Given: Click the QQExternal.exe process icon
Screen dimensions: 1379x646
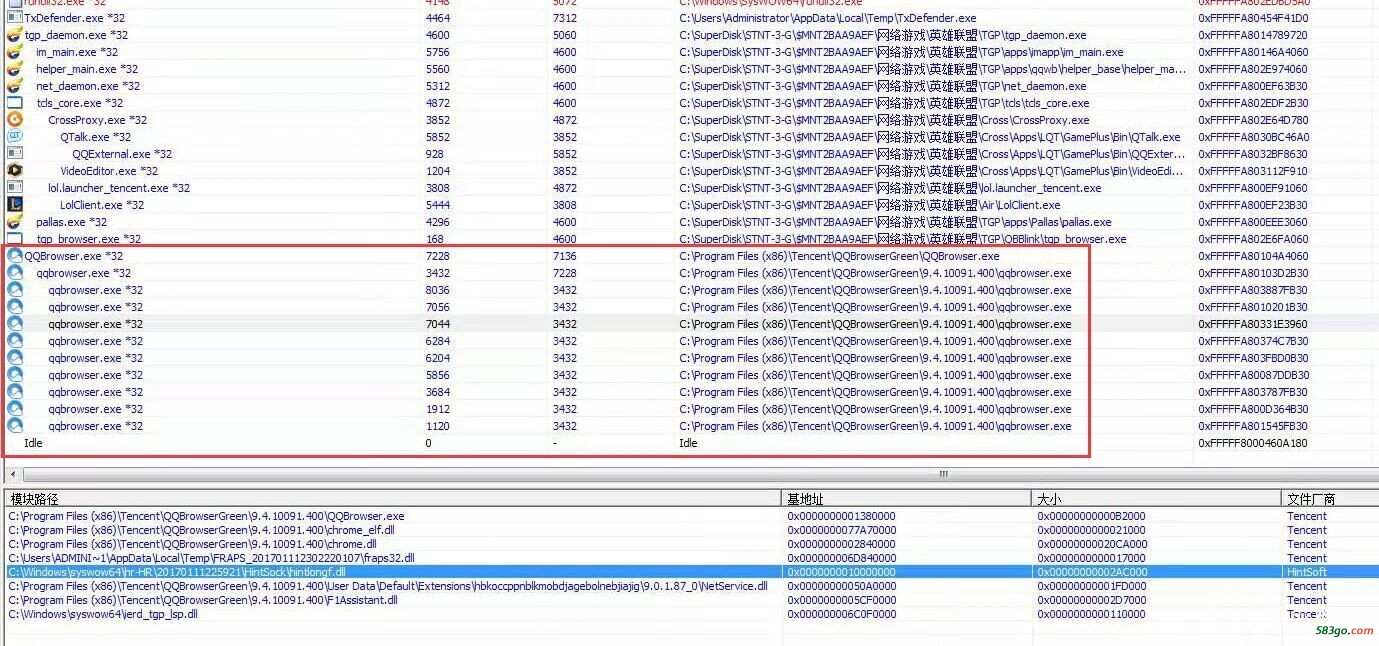Looking at the screenshot, I should 14,154.
